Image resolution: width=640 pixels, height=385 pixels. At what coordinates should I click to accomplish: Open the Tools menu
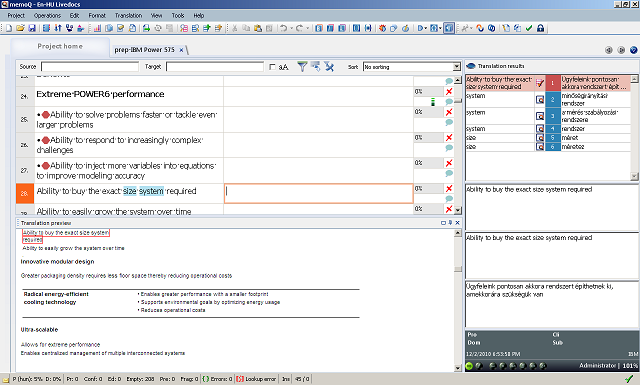pos(178,16)
